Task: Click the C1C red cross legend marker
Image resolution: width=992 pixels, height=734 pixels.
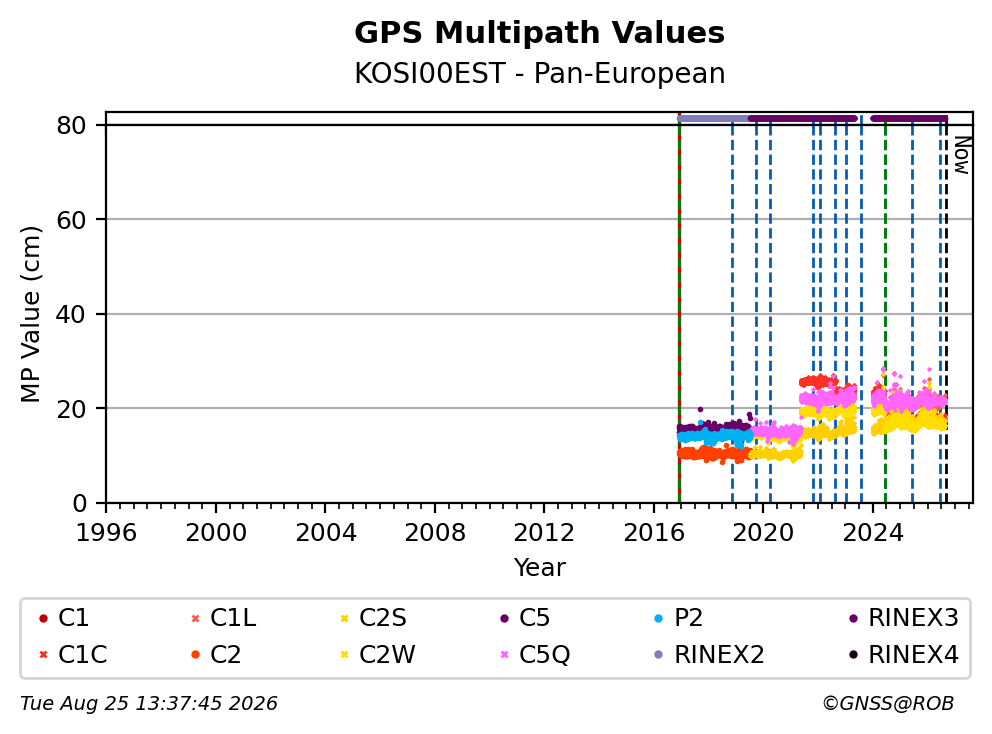Action: [x=43, y=655]
